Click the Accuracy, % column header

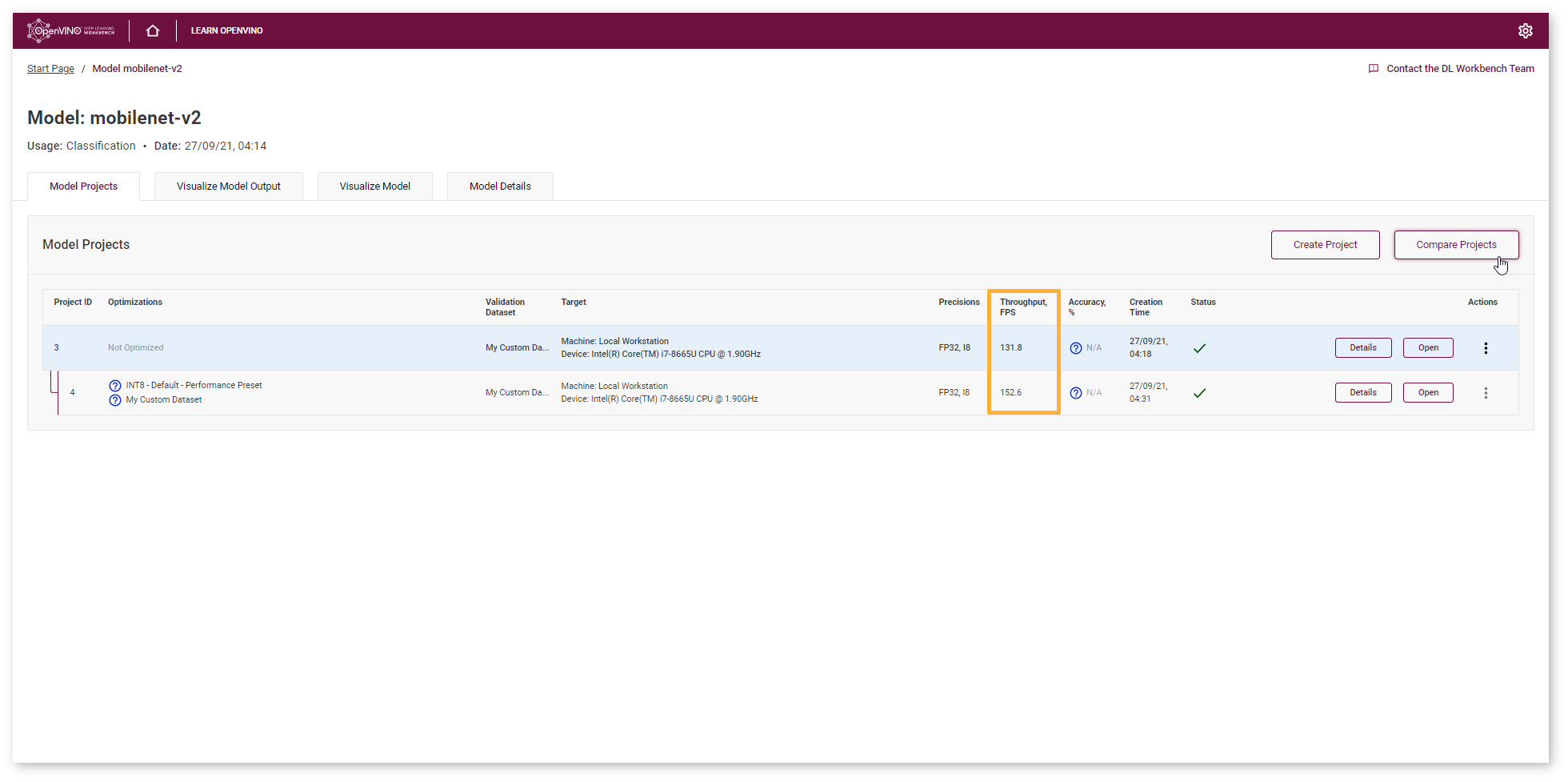pos(1087,307)
